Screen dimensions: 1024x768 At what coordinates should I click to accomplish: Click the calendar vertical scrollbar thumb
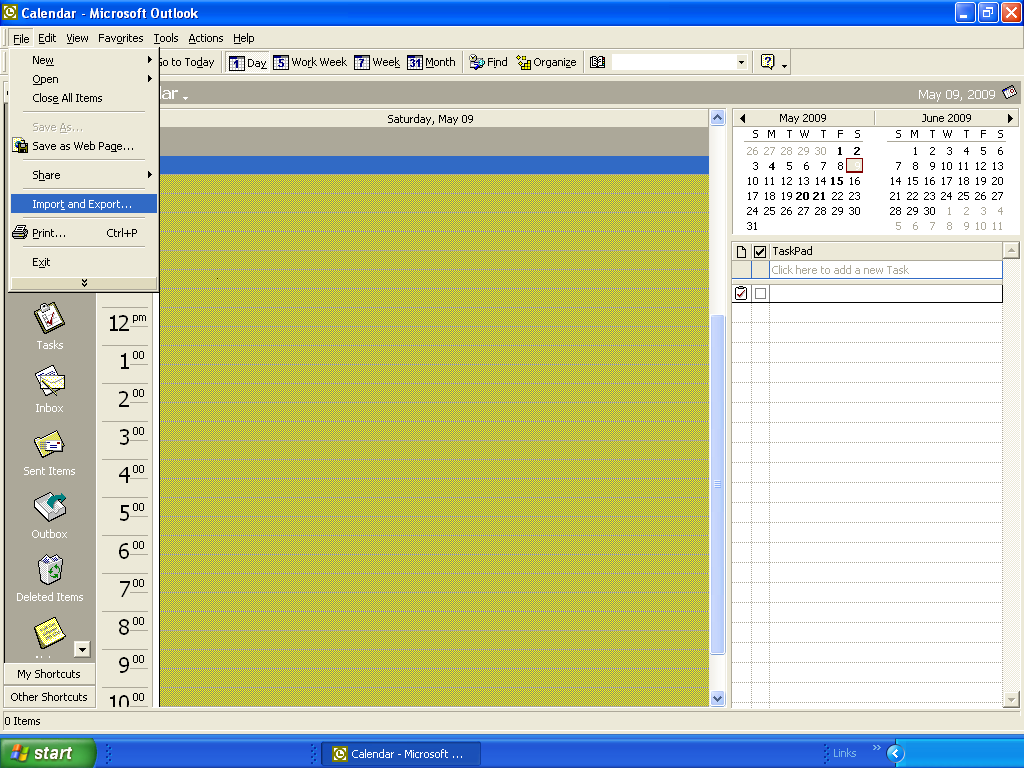pos(717,484)
